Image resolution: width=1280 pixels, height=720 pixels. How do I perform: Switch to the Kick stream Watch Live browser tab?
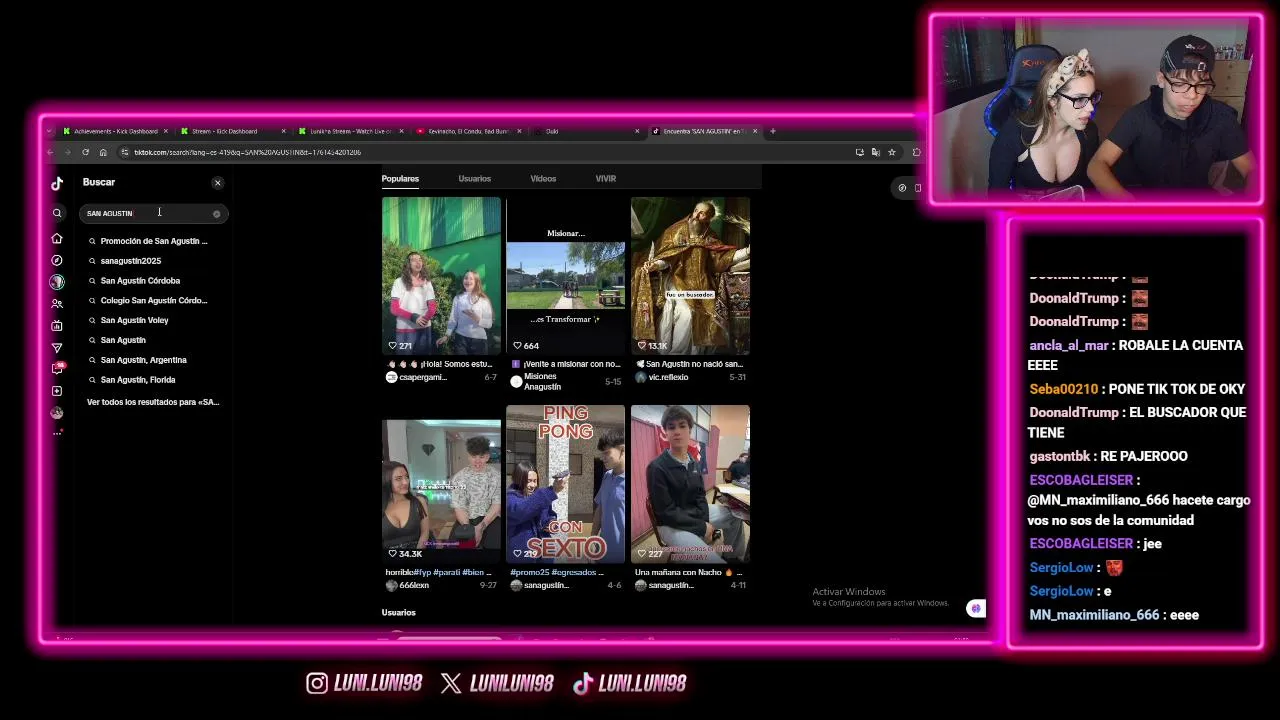352,131
